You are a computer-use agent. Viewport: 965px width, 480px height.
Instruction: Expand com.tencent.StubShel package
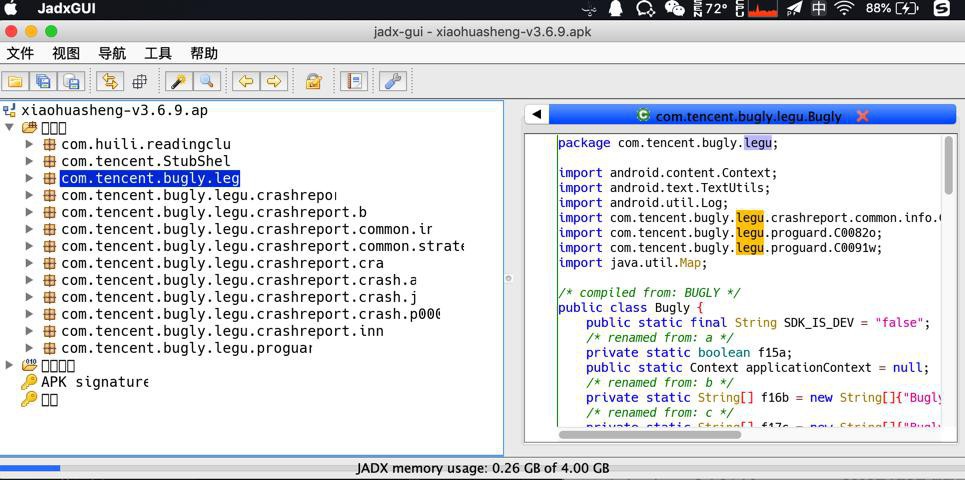pos(28,161)
